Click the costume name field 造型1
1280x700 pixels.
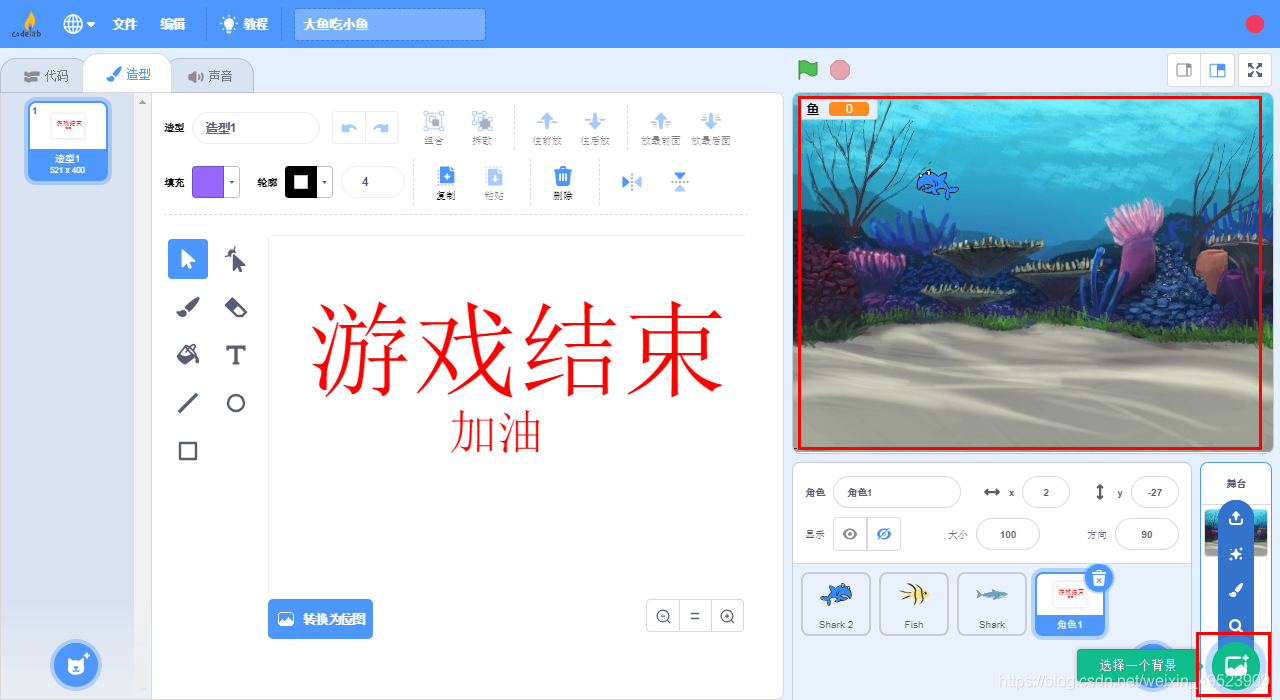[x=256, y=127]
